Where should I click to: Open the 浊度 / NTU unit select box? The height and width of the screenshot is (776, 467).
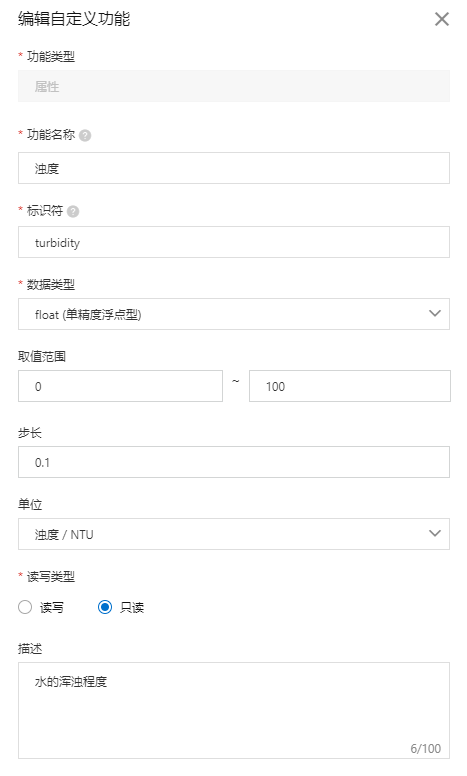[x=234, y=534]
